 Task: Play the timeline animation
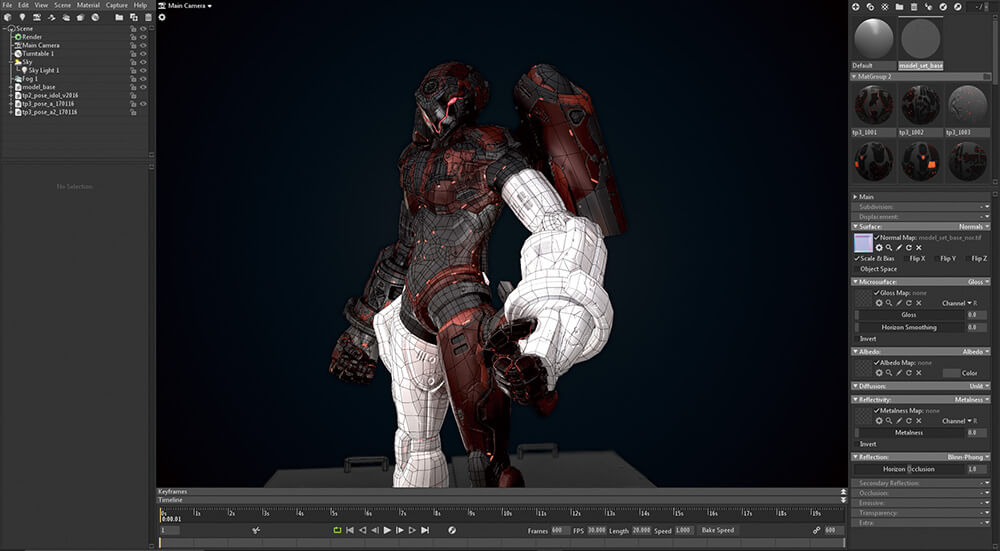(387, 530)
